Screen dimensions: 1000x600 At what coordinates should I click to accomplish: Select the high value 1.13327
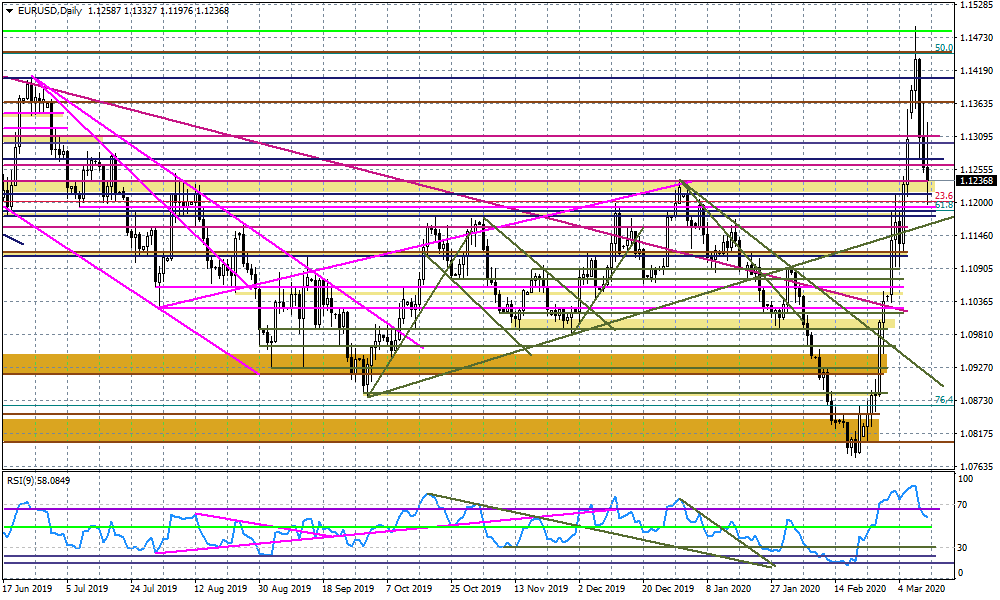tap(138, 11)
